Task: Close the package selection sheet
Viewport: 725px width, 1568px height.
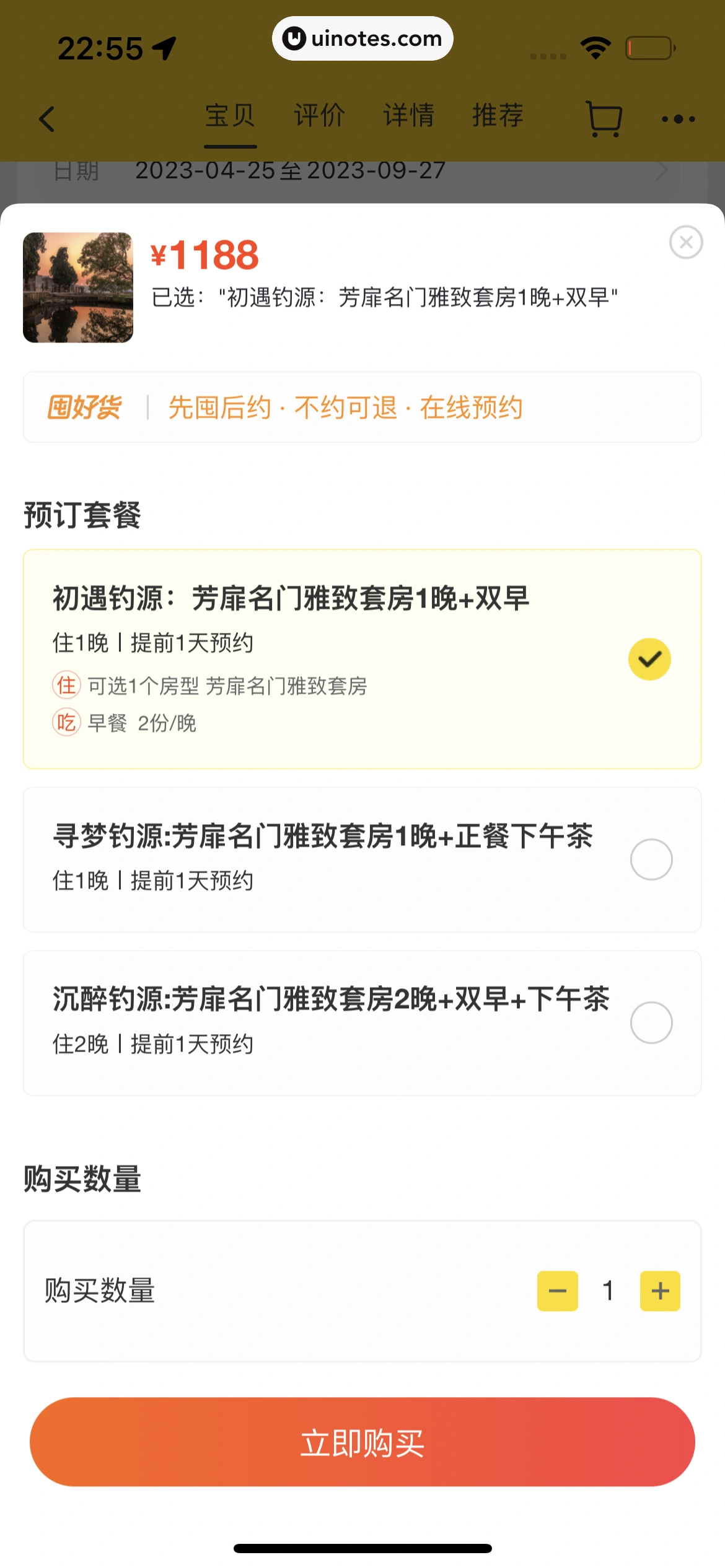Action: point(685,242)
